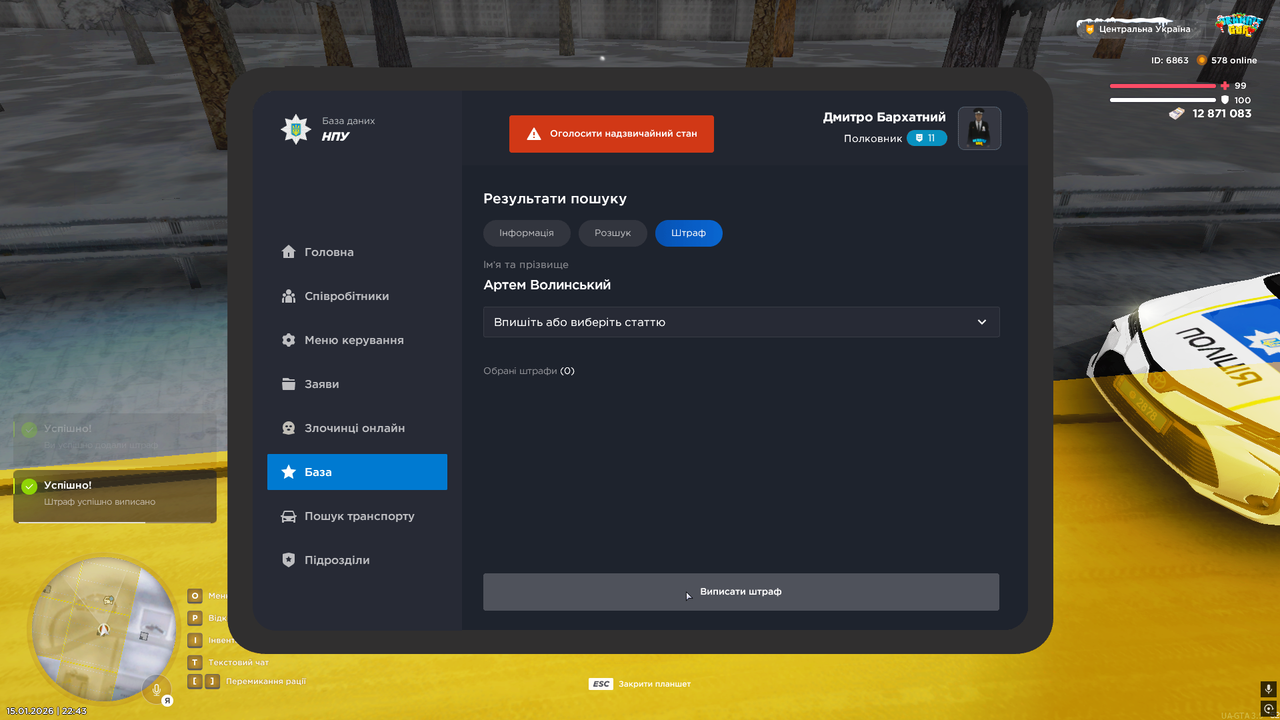Click the blue rank badge showing 11
The height and width of the screenshot is (720, 1280).
click(926, 138)
